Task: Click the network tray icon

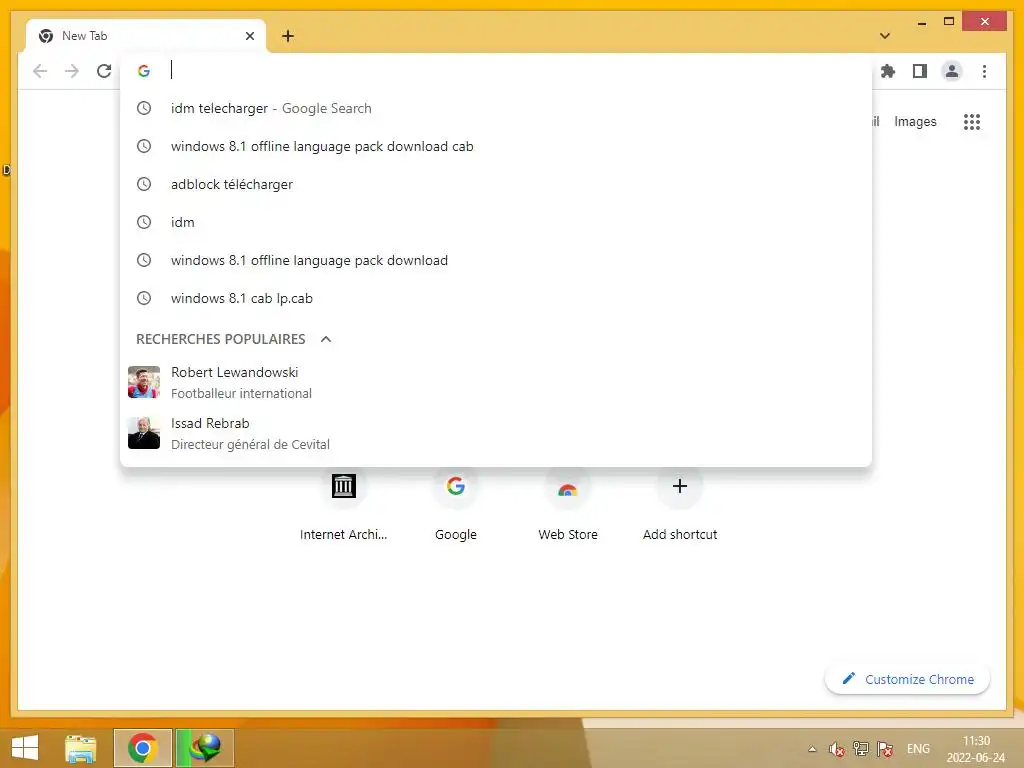Action: (x=861, y=749)
